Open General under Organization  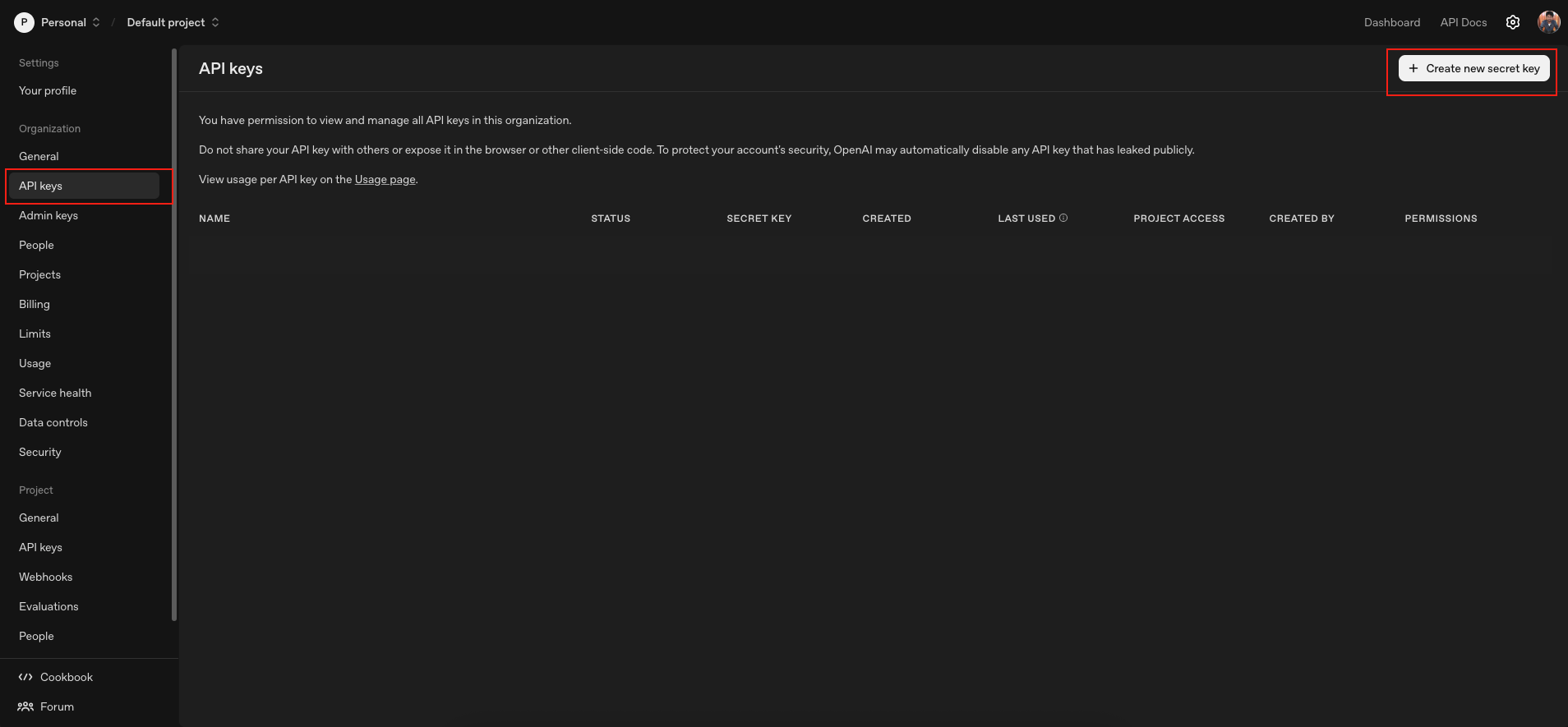coord(39,156)
